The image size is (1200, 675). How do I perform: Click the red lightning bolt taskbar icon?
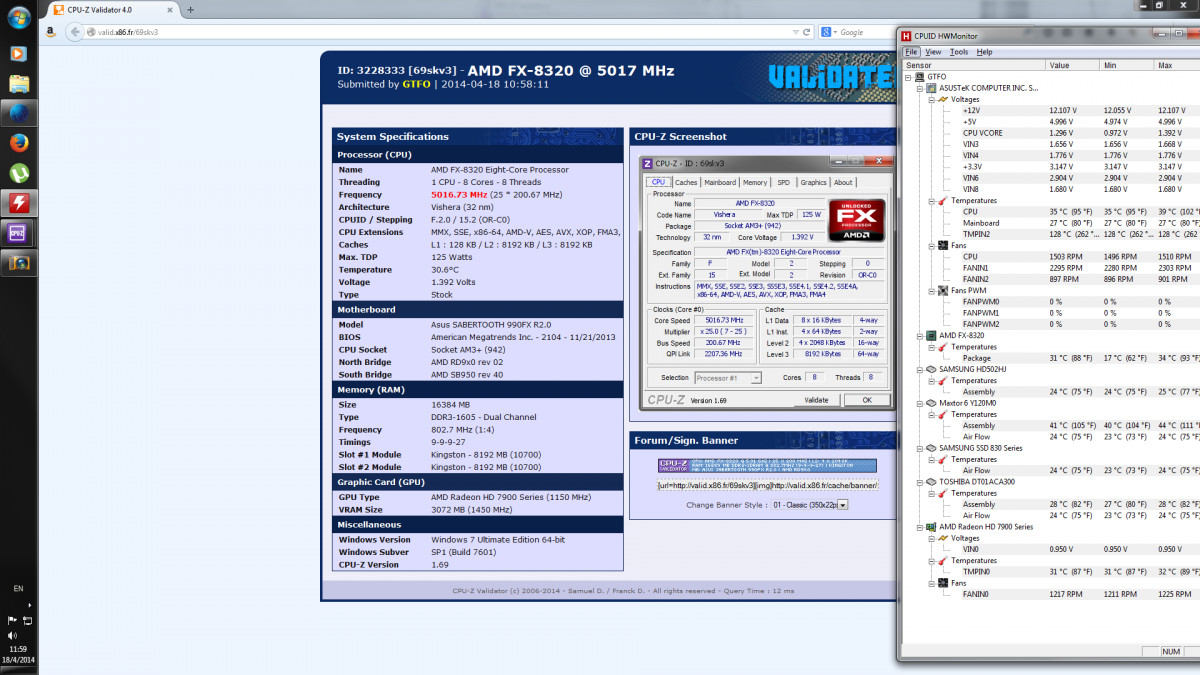click(18, 203)
